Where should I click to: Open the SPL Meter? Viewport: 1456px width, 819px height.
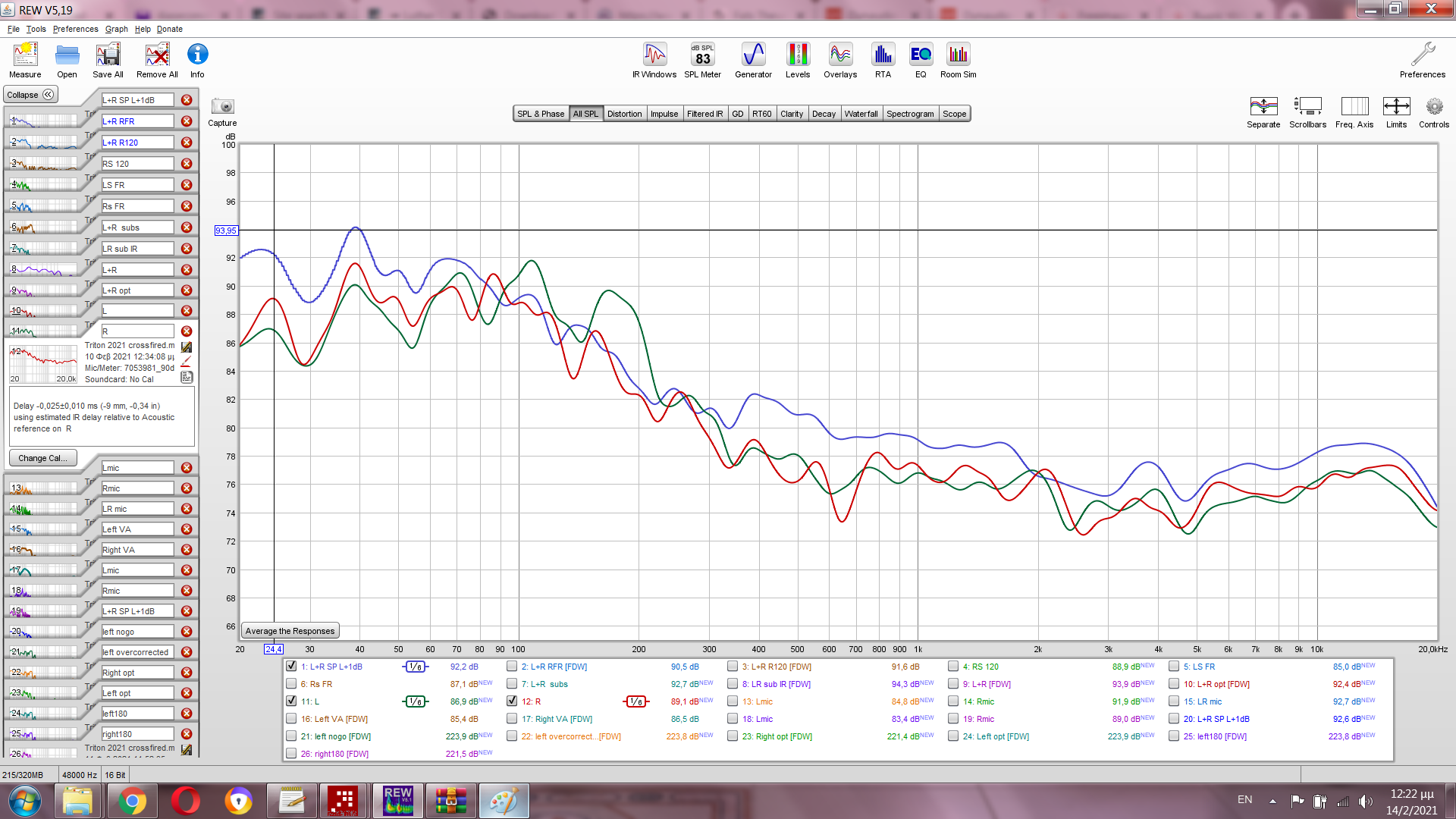[x=702, y=60]
